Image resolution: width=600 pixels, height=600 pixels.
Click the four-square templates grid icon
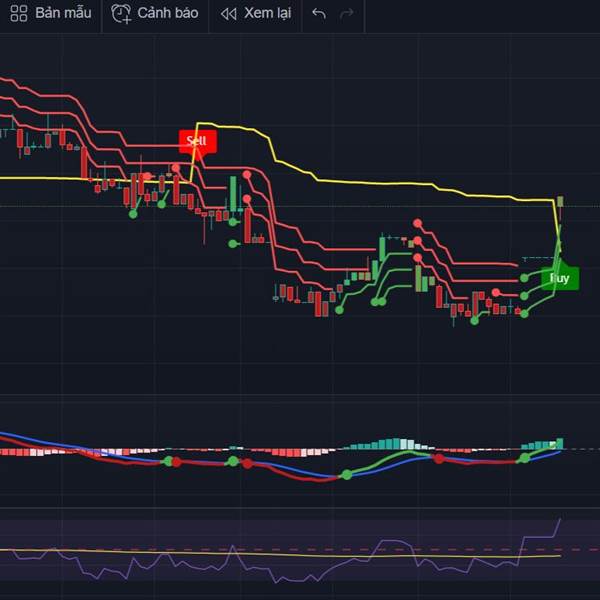[19, 13]
